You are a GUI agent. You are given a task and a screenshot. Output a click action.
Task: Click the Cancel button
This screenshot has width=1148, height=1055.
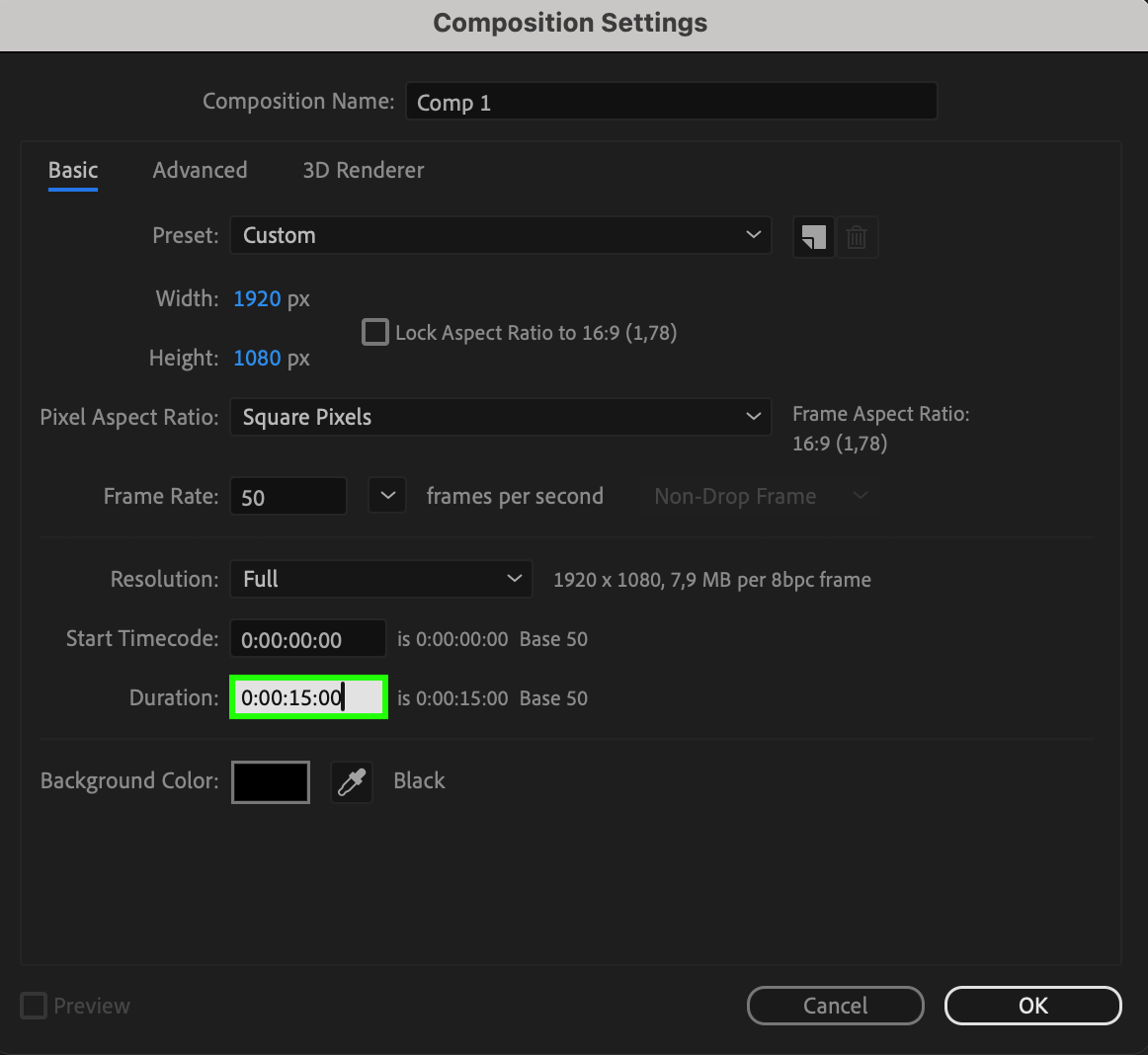(835, 1006)
